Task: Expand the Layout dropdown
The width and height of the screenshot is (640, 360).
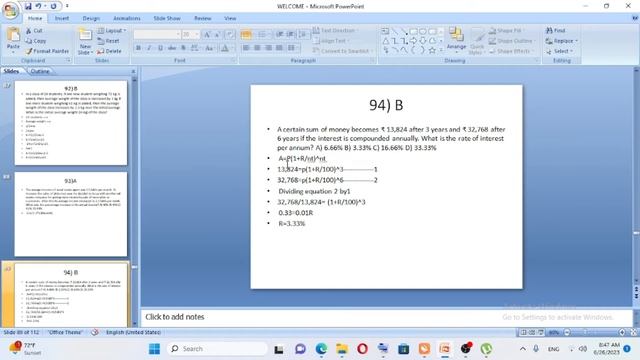Action: (x=112, y=31)
